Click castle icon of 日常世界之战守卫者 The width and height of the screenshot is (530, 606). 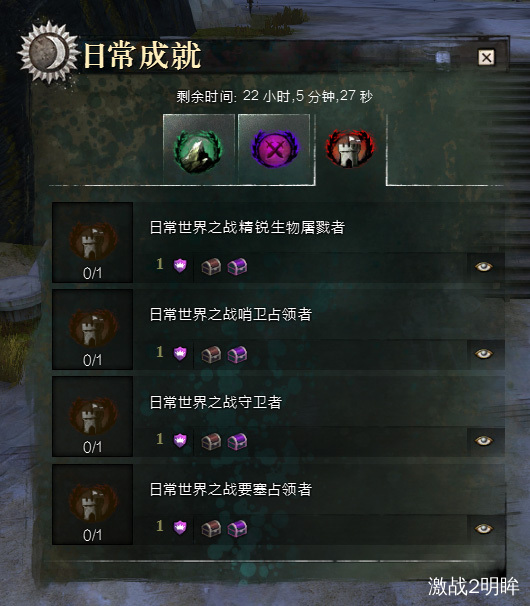[93, 415]
